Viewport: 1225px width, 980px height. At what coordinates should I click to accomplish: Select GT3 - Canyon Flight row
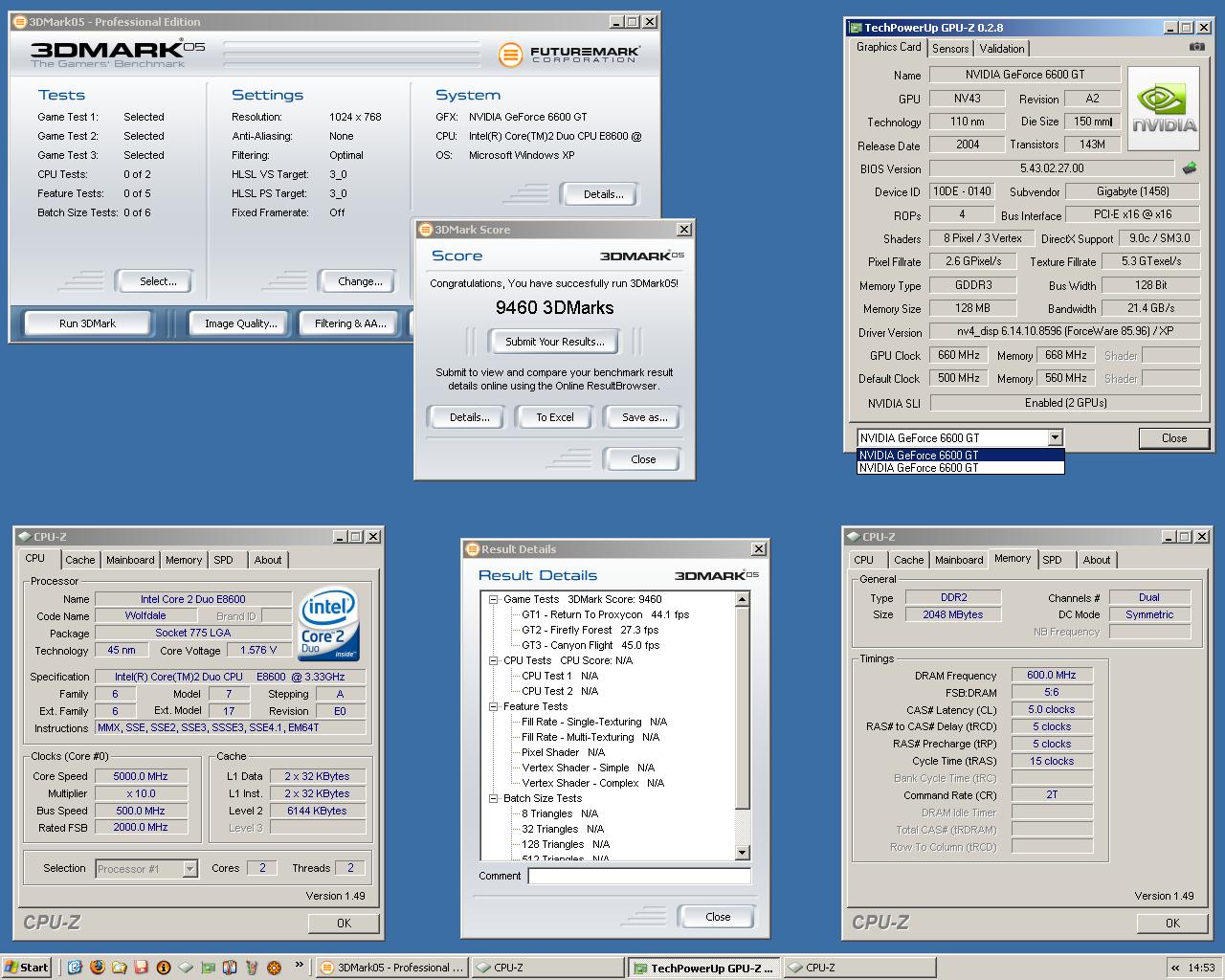590,645
